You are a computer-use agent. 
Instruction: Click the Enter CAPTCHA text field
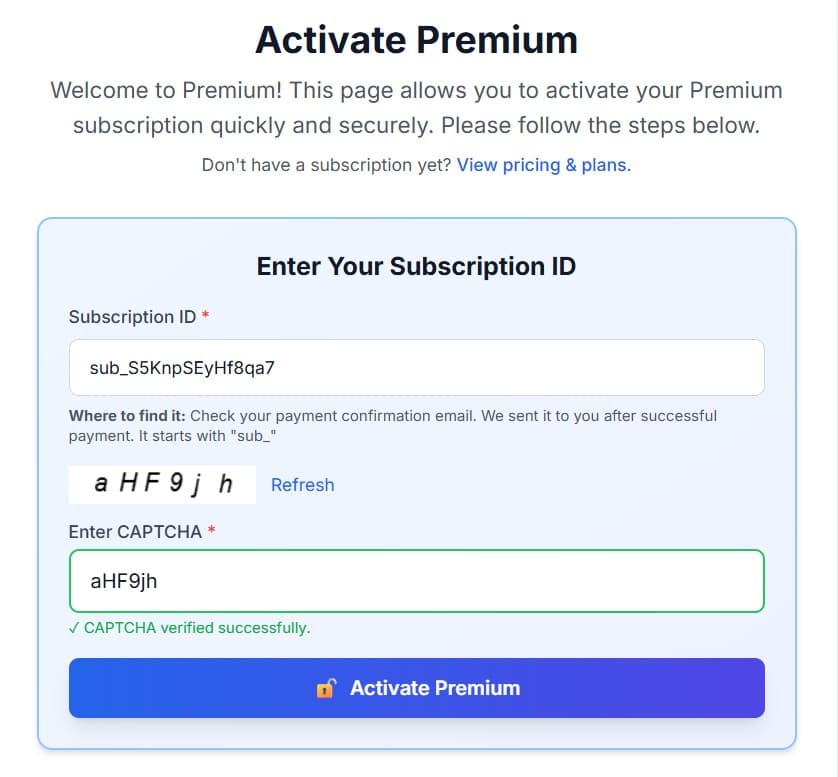tap(415, 581)
